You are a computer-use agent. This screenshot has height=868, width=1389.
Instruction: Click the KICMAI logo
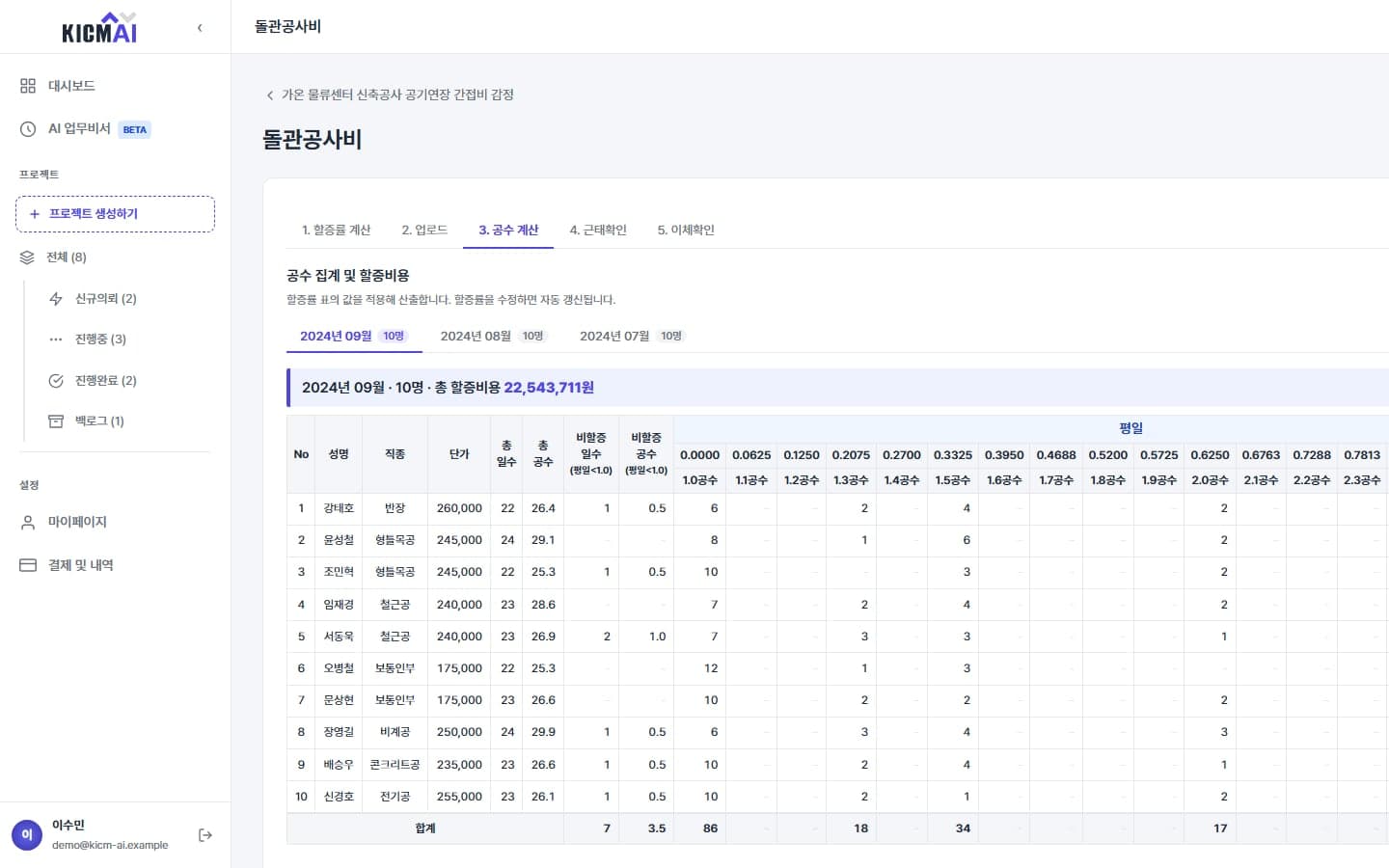coord(99,28)
